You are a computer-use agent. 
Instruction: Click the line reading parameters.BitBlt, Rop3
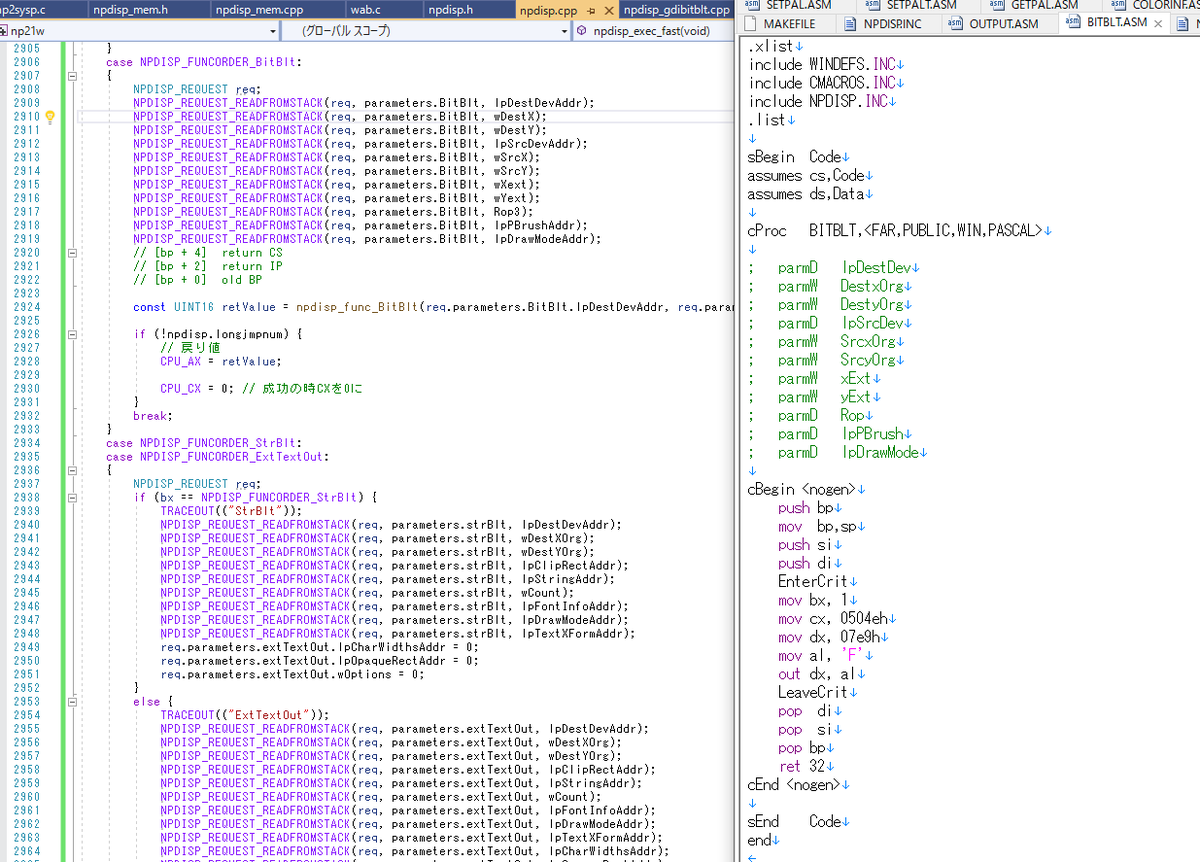[336, 211]
